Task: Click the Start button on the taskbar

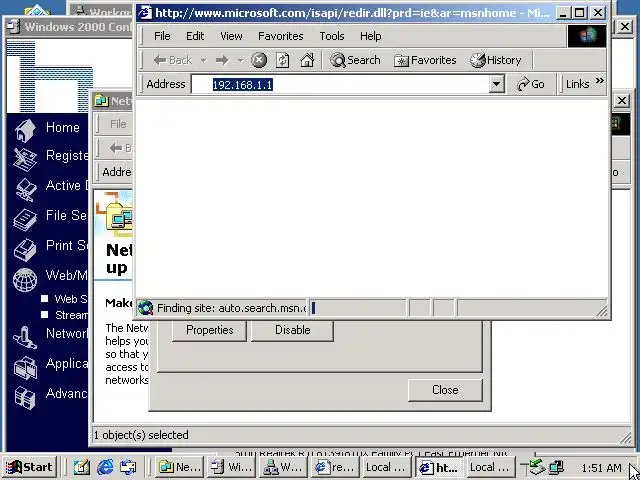Action: click(x=29, y=467)
